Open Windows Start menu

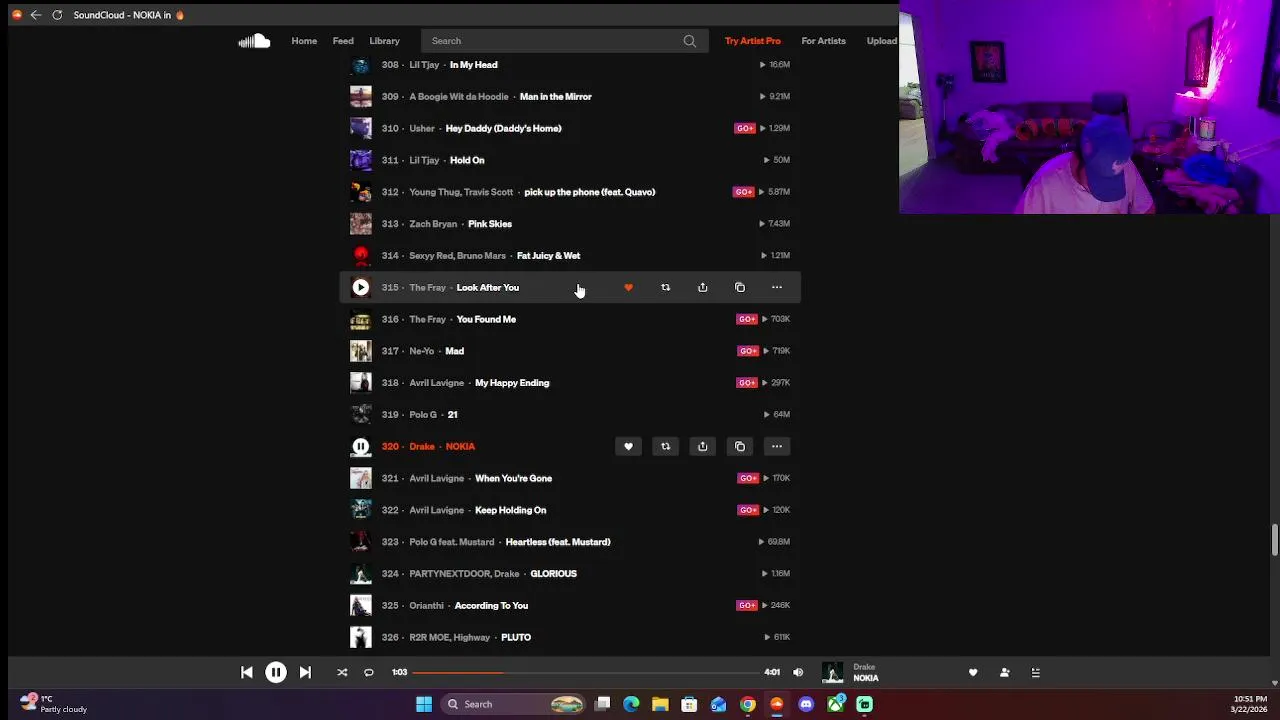pyautogui.click(x=424, y=705)
